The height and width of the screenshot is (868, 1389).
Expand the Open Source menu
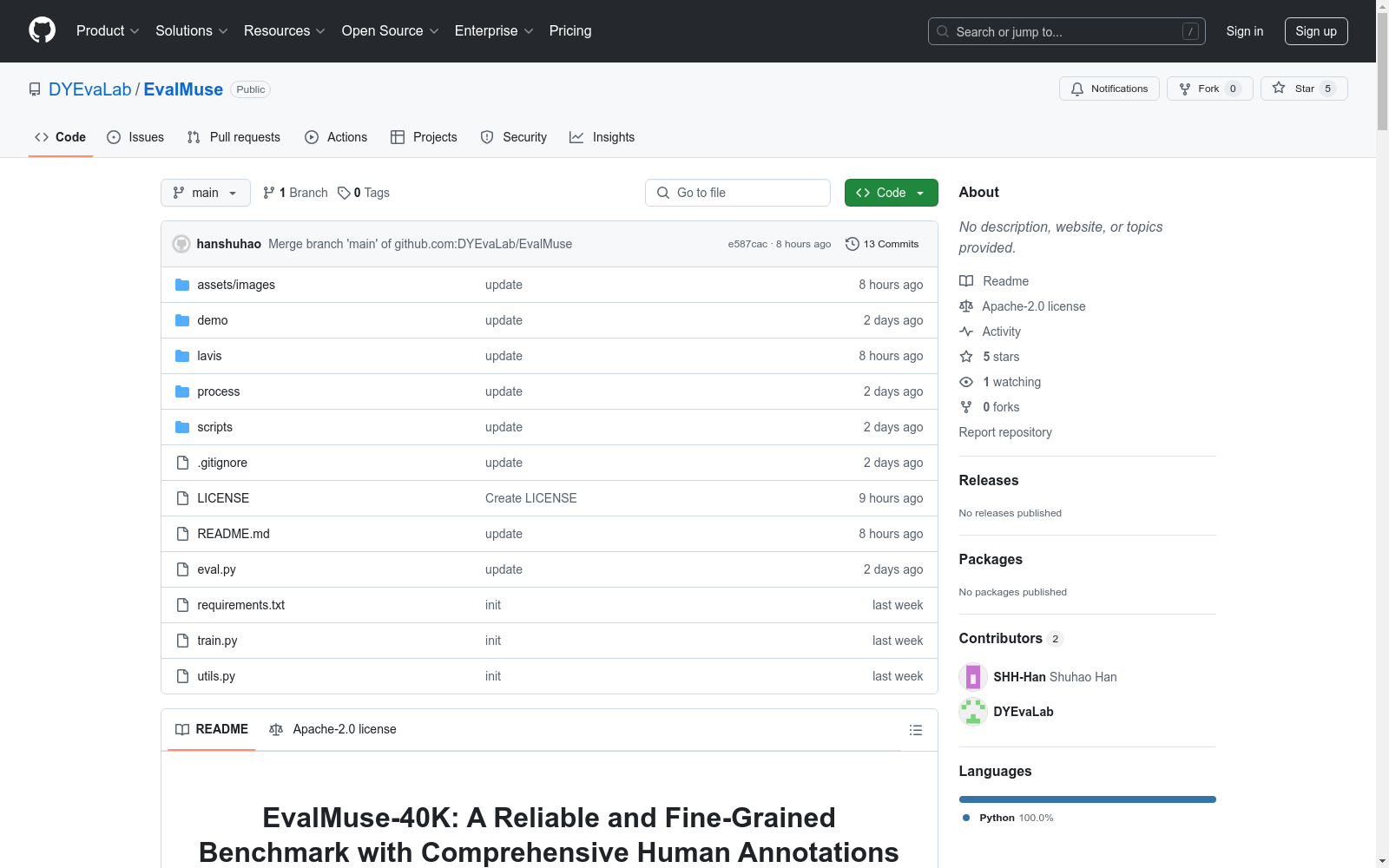[x=390, y=31]
